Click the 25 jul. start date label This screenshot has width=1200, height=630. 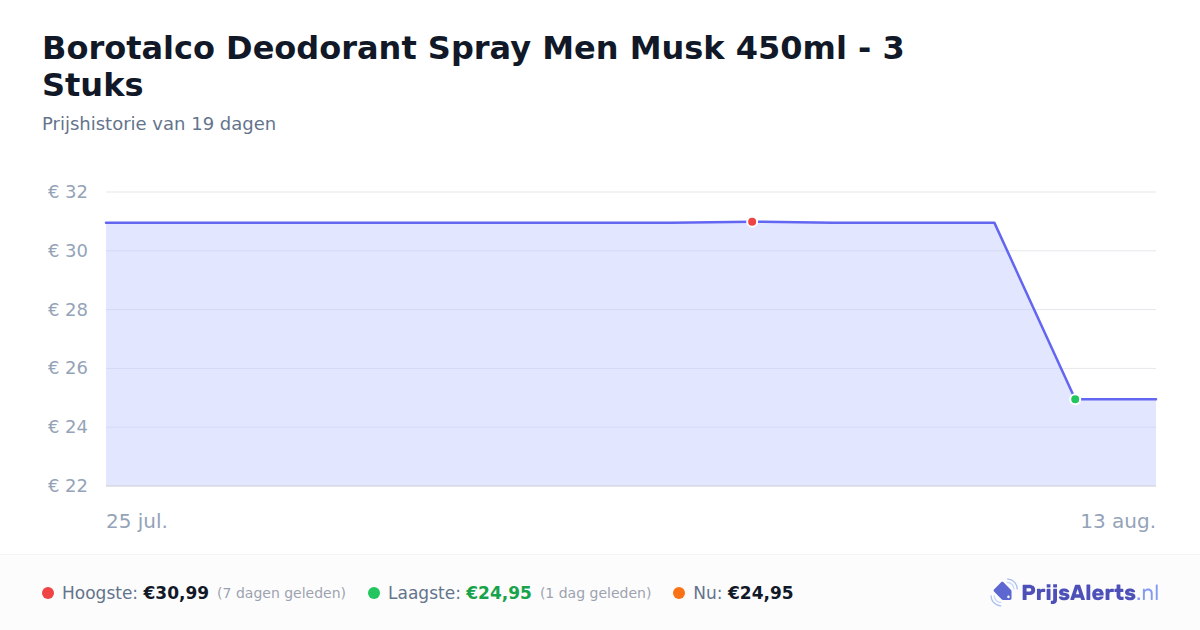point(137,521)
